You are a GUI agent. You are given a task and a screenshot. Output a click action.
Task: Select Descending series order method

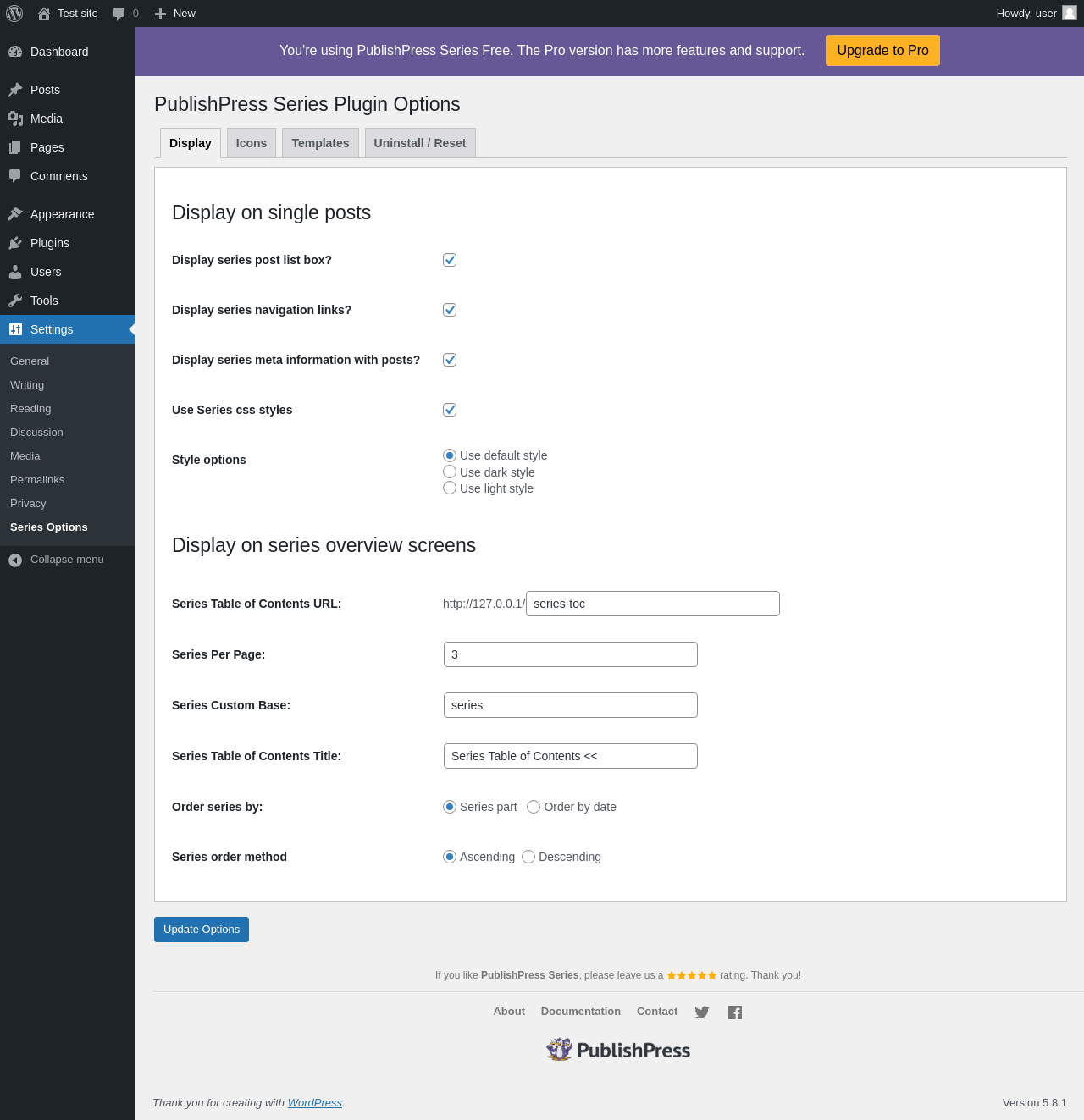point(528,857)
